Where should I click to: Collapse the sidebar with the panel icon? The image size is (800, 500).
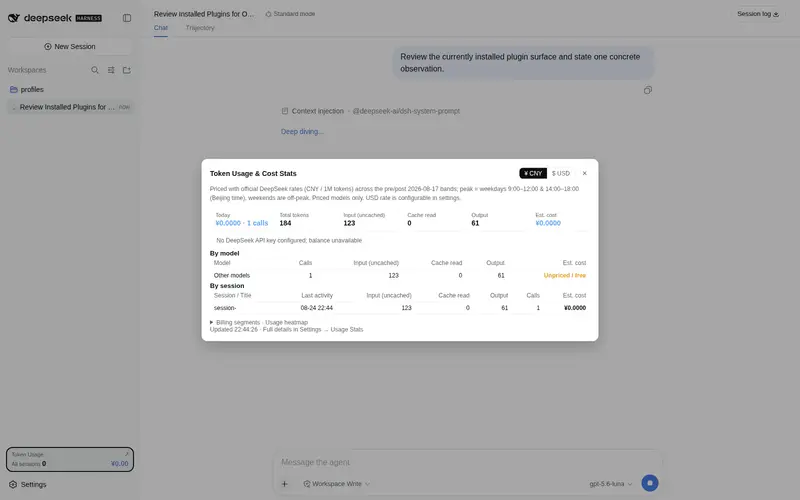(x=127, y=18)
